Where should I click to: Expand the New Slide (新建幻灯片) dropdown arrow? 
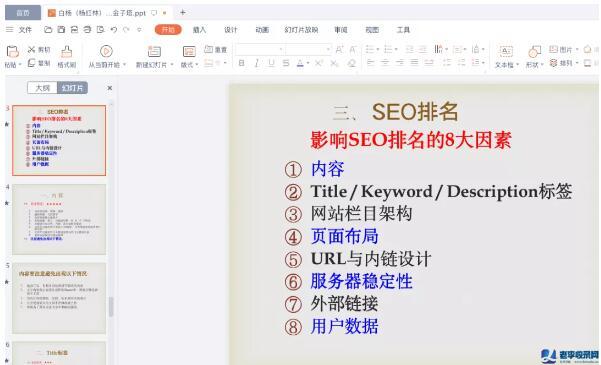[172, 64]
